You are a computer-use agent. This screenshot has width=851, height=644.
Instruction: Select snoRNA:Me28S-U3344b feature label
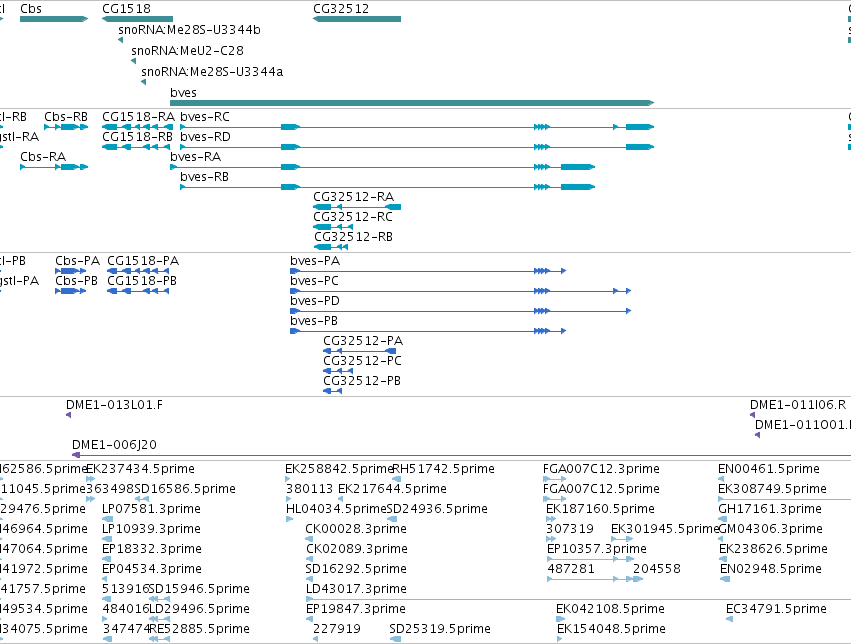pyautogui.click(x=189, y=30)
